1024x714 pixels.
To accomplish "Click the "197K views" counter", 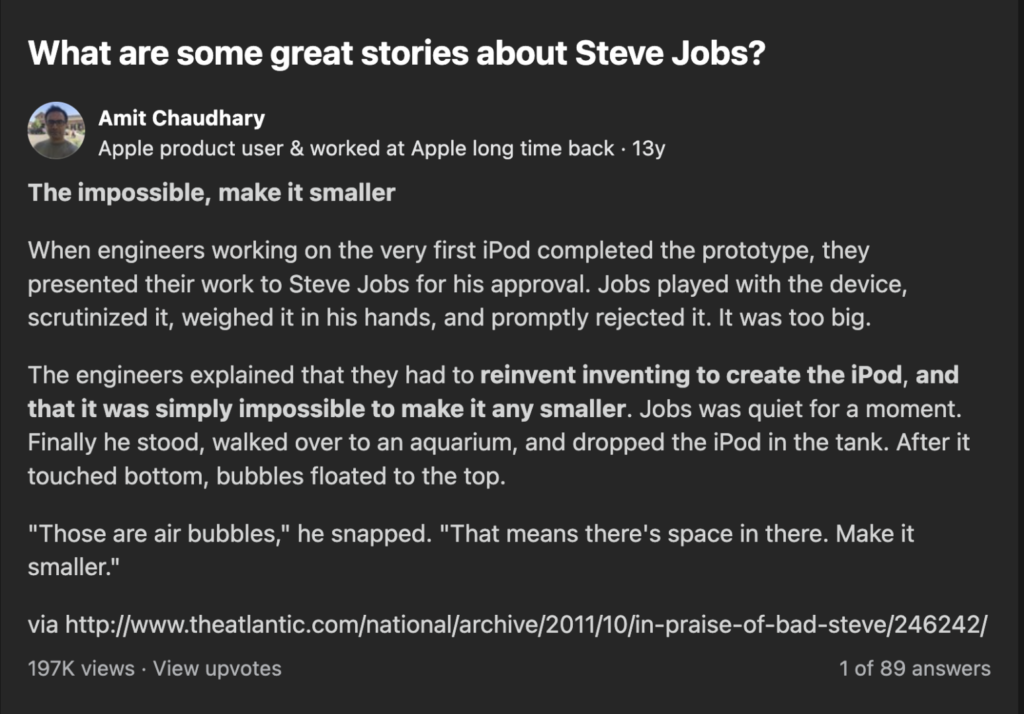I will click(x=80, y=668).
